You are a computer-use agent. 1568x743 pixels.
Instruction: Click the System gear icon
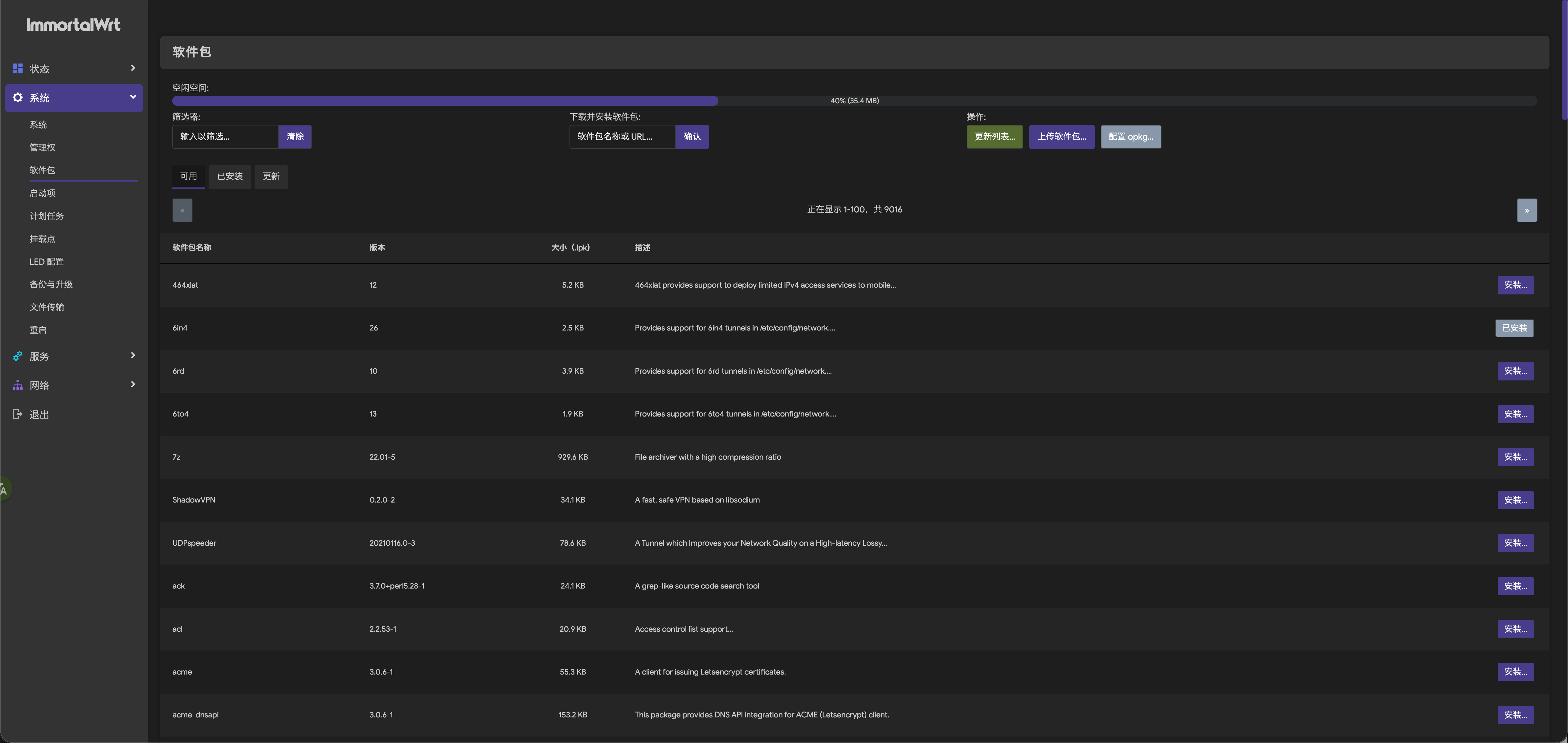[18, 97]
